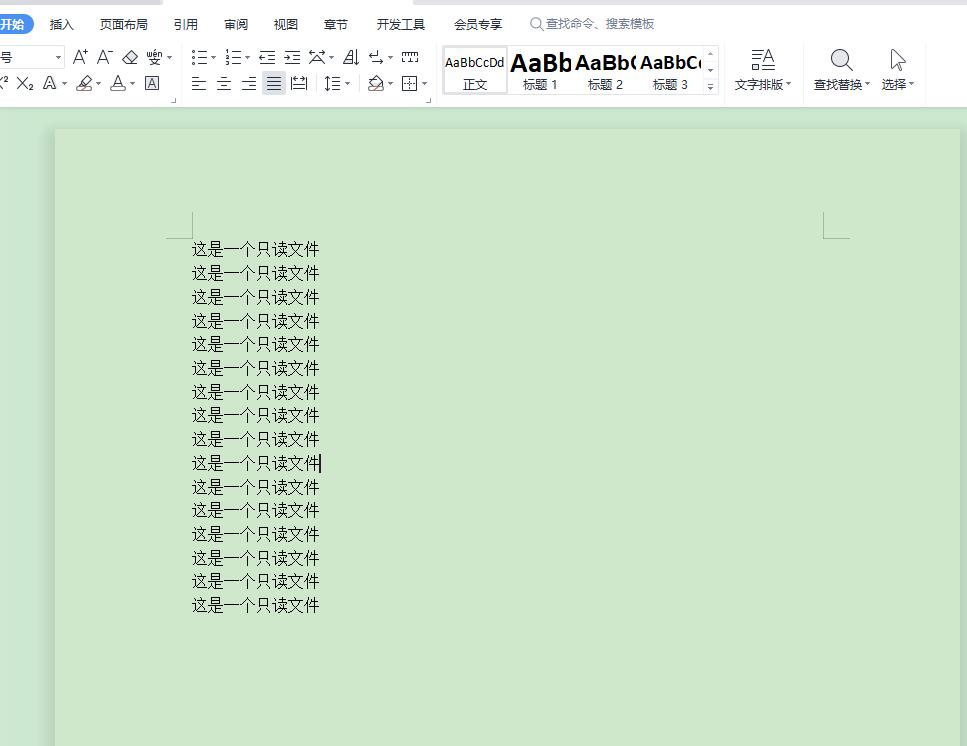967x746 pixels.
Task: Toggle justify alignment
Action: (274, 83)
